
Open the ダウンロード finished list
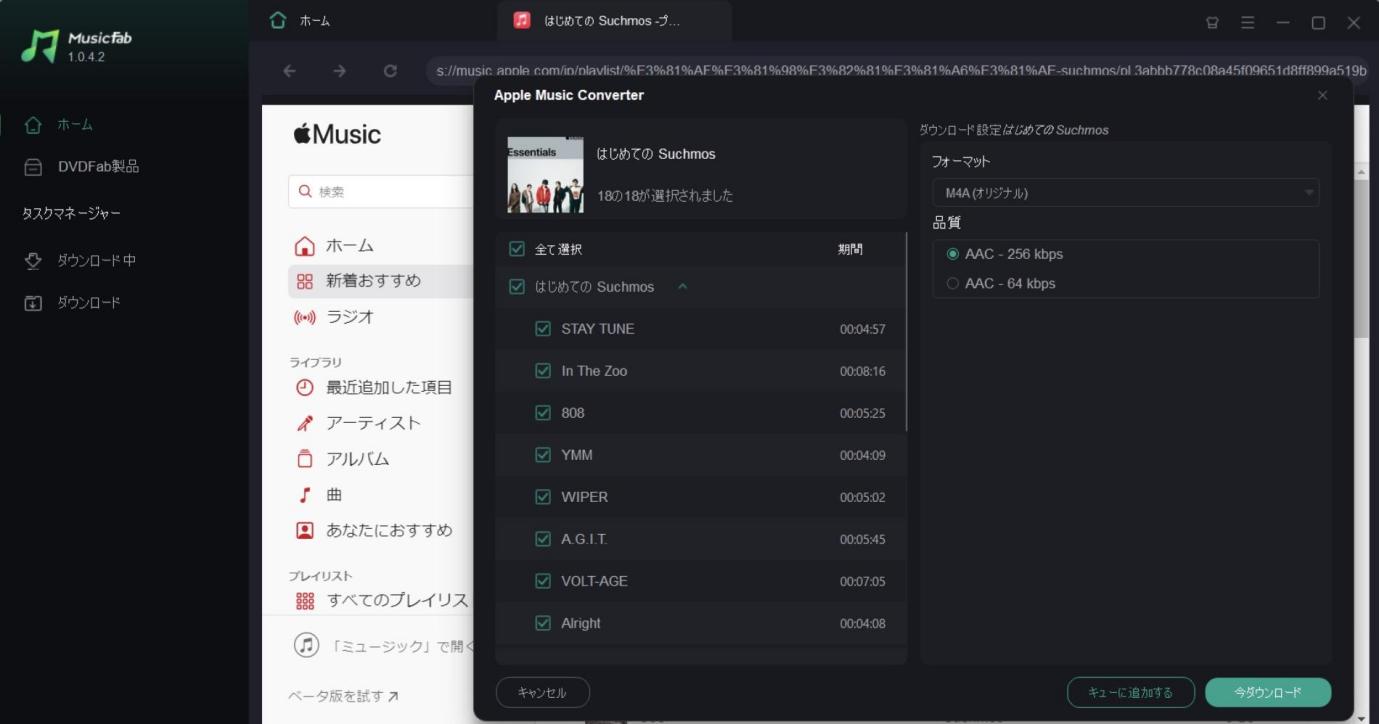click(72, 303)
